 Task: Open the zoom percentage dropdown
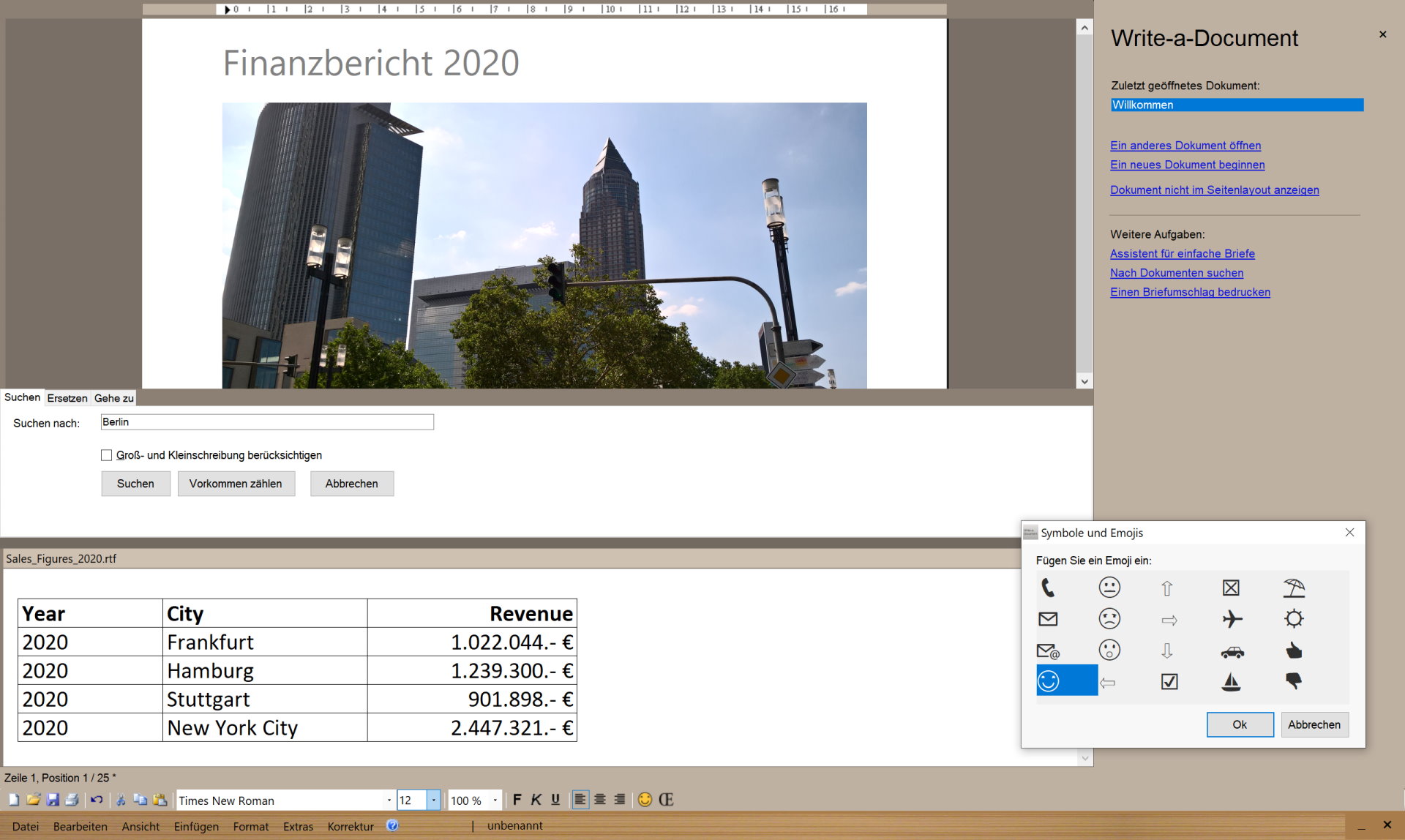pos(495,800)
